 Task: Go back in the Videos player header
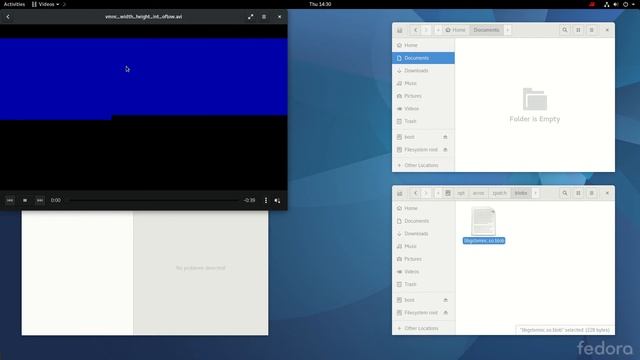pos(8,17)
